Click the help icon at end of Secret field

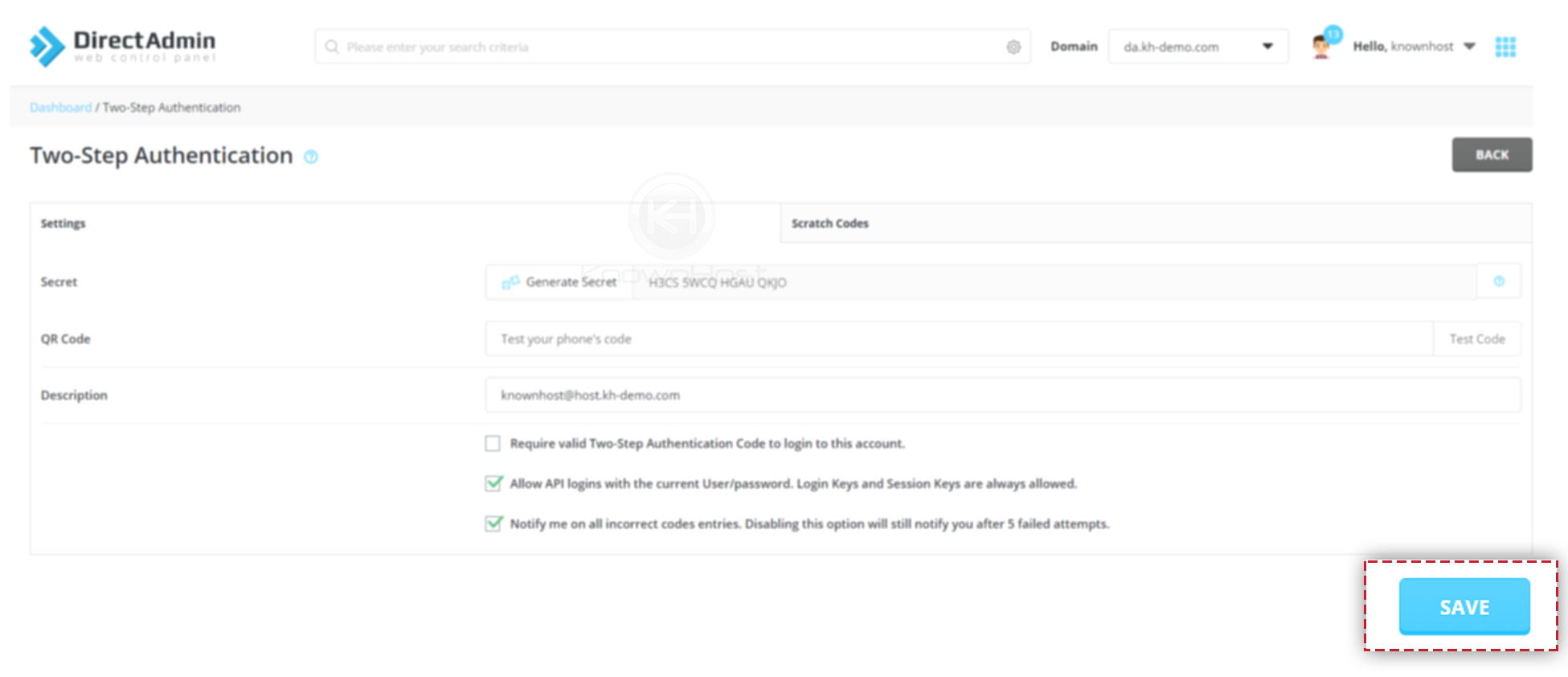[x=1498, y=281]
